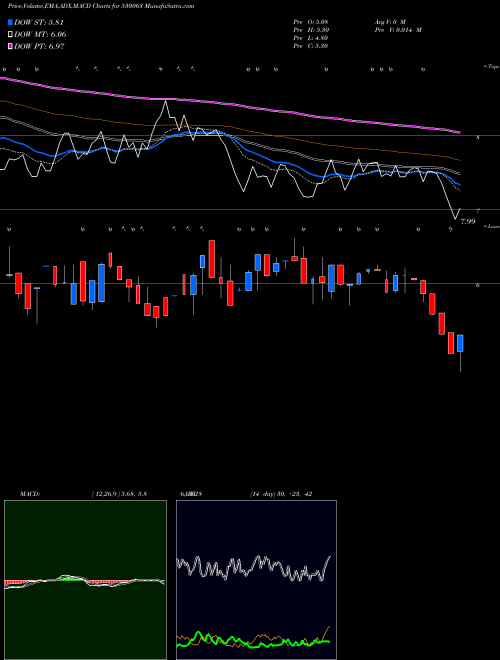Click the 'MACD:' panel label
Image resolution: width=500 pixels, height=660 pixels.
point(30,494)
